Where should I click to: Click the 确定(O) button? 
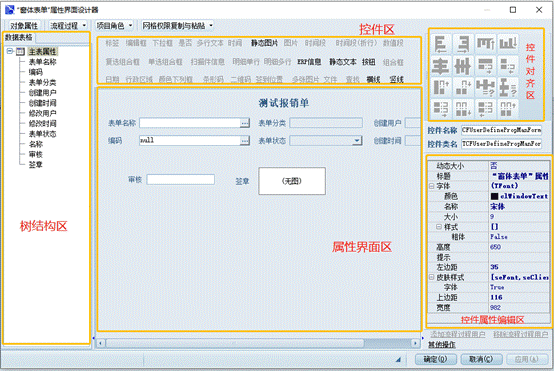[435, 359]
